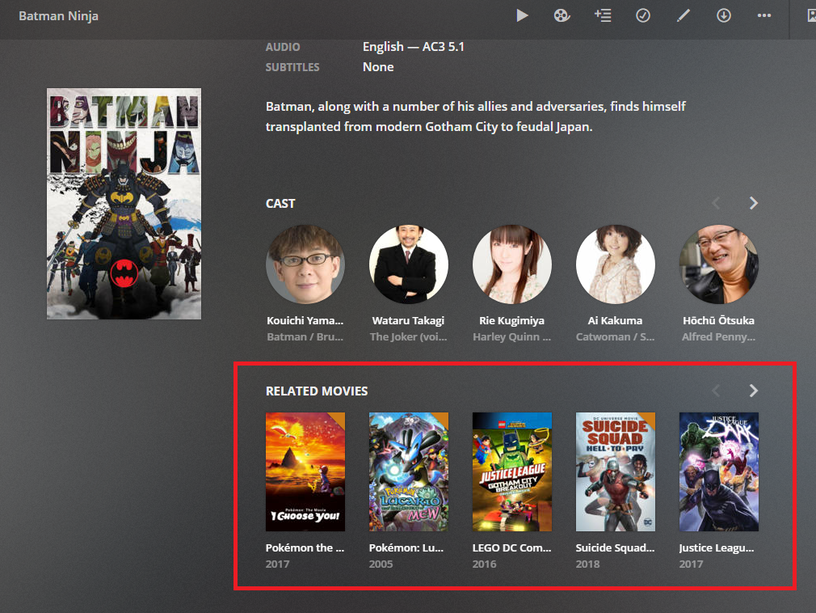The width and height of the screenshot is (816, 613).
Task: Click the Batman / Bru... role text
Action: click(x=305, y=337)
